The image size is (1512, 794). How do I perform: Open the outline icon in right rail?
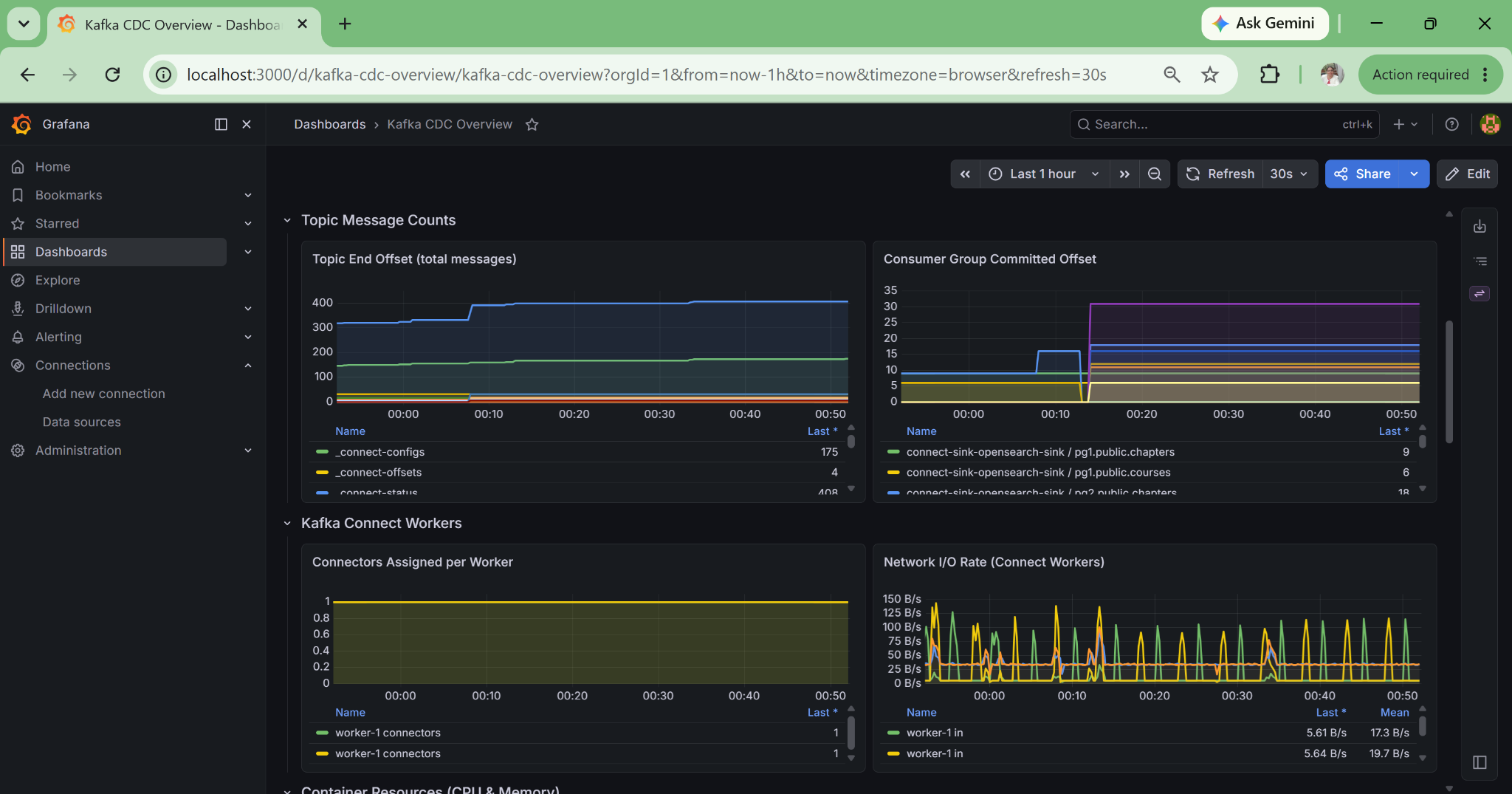[1480, 261]
